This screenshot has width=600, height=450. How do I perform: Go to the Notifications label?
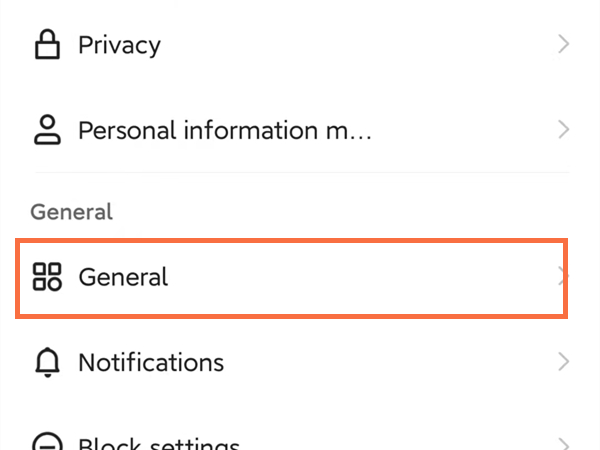(151, 362)
